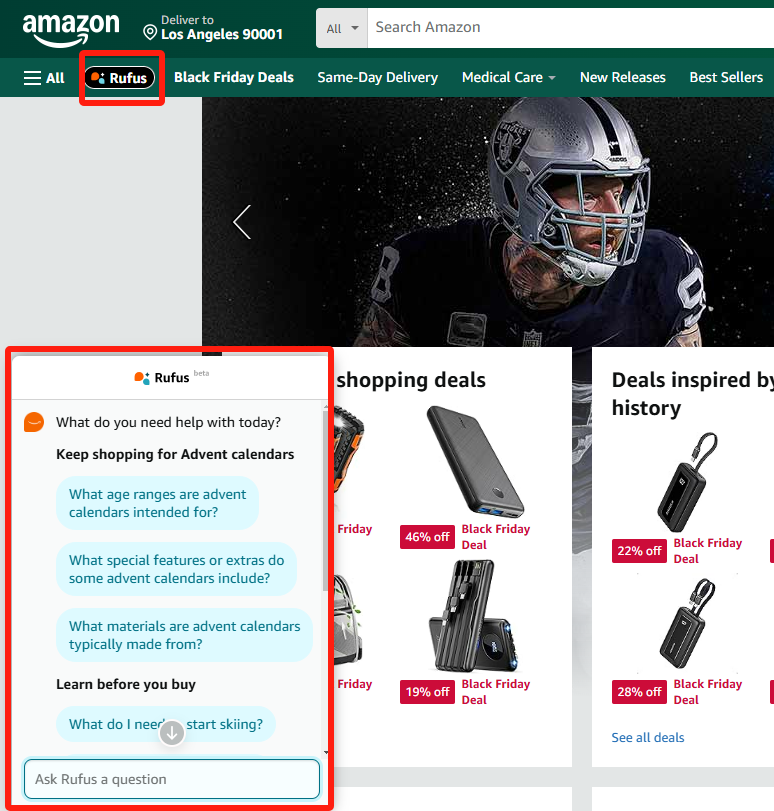The width and height of the screenshot is (774, 811).
Task: Open the All hamburger menu
Action: (44, 78)
